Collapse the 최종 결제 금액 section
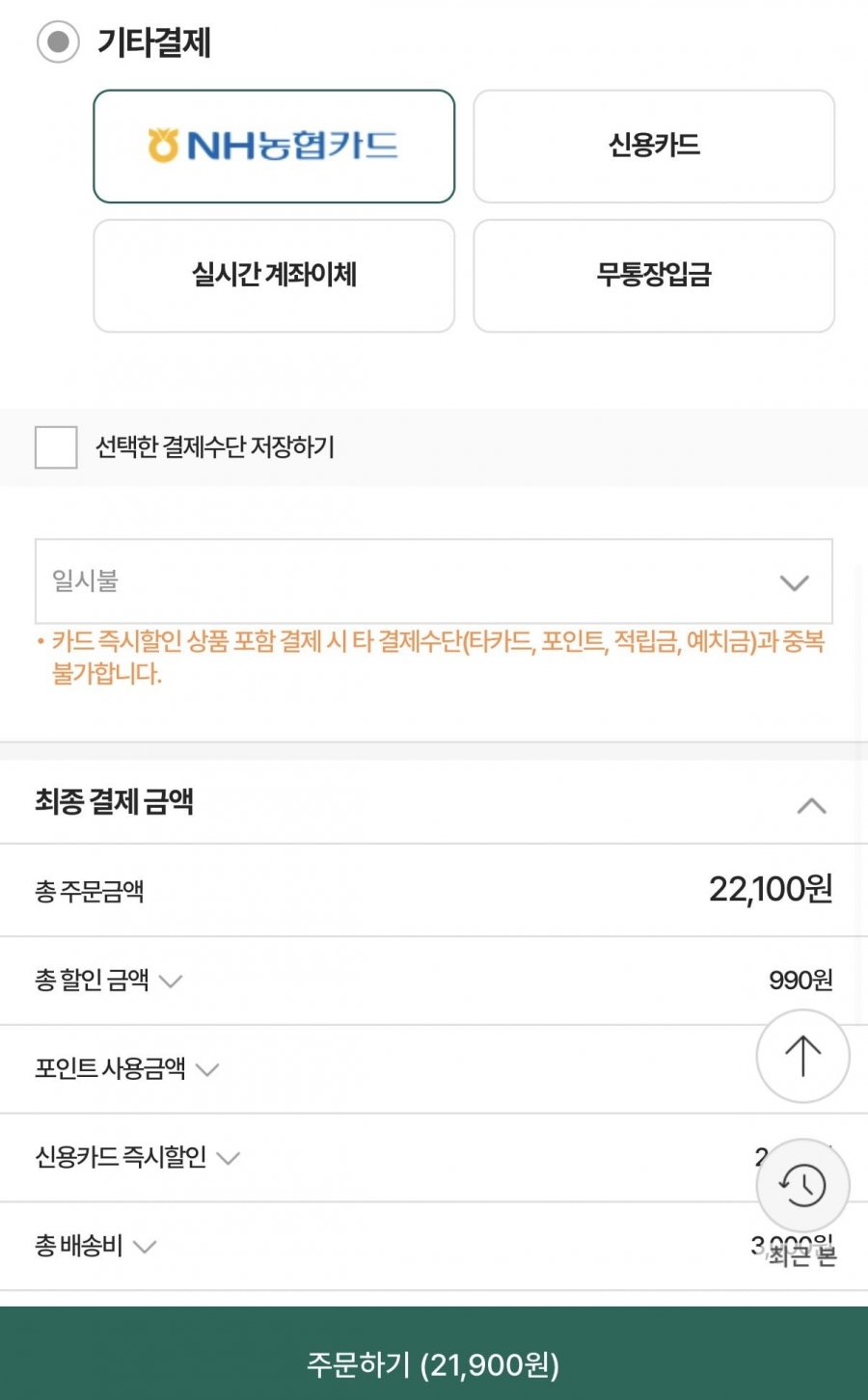The height and width of the screenshot is (1400, 868). point(811,805)
